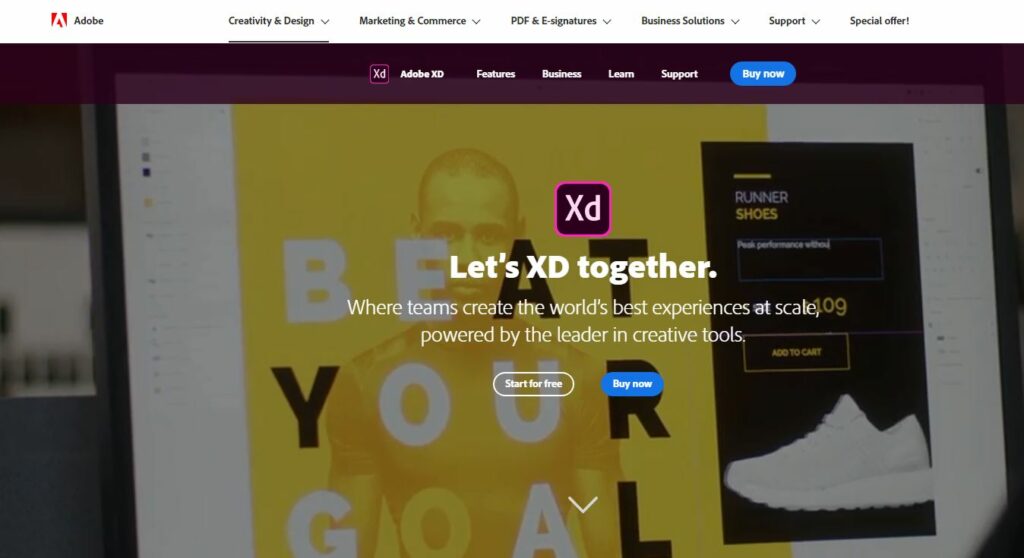Expand the top Support menu chevron
1024x558 pixels.
coord(815,22)
